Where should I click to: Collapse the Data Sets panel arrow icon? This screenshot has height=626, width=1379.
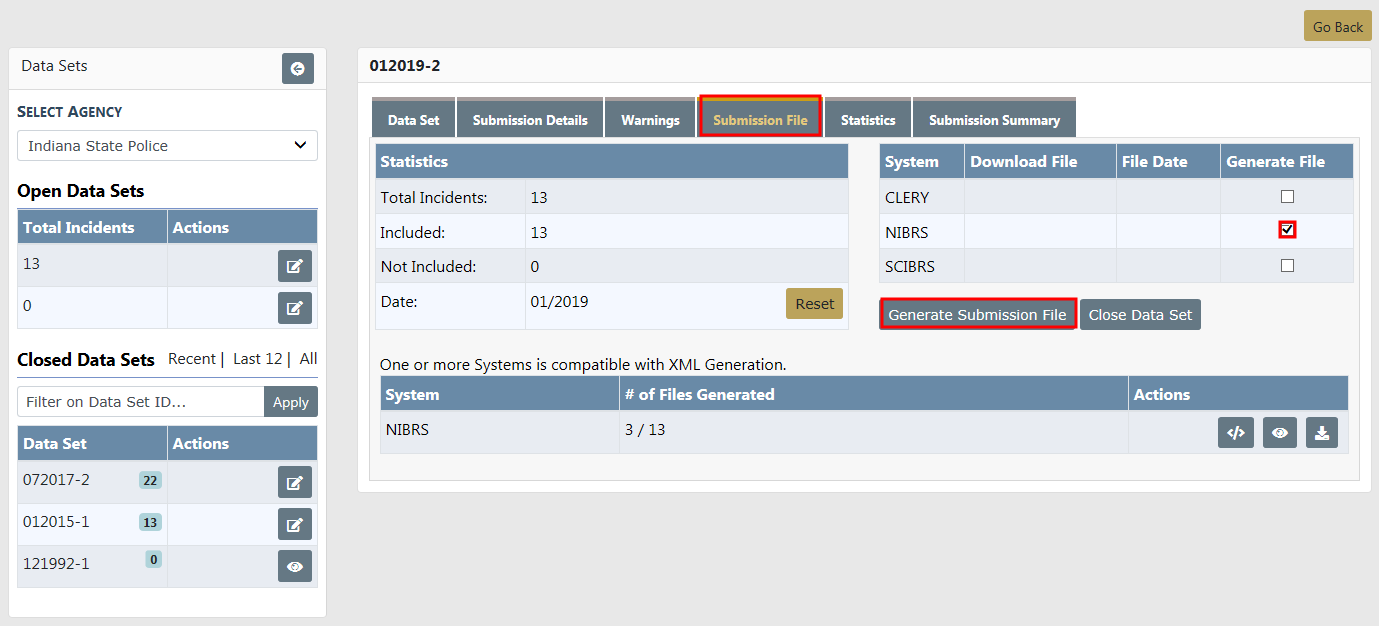click(x=297, y=68)
